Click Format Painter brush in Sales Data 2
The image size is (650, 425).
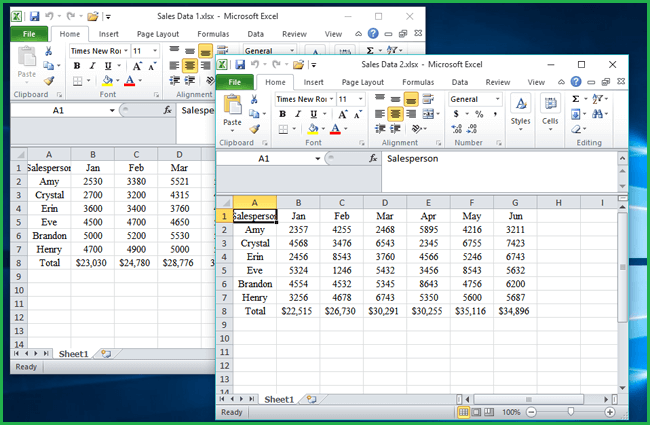(x=255, y=129)
